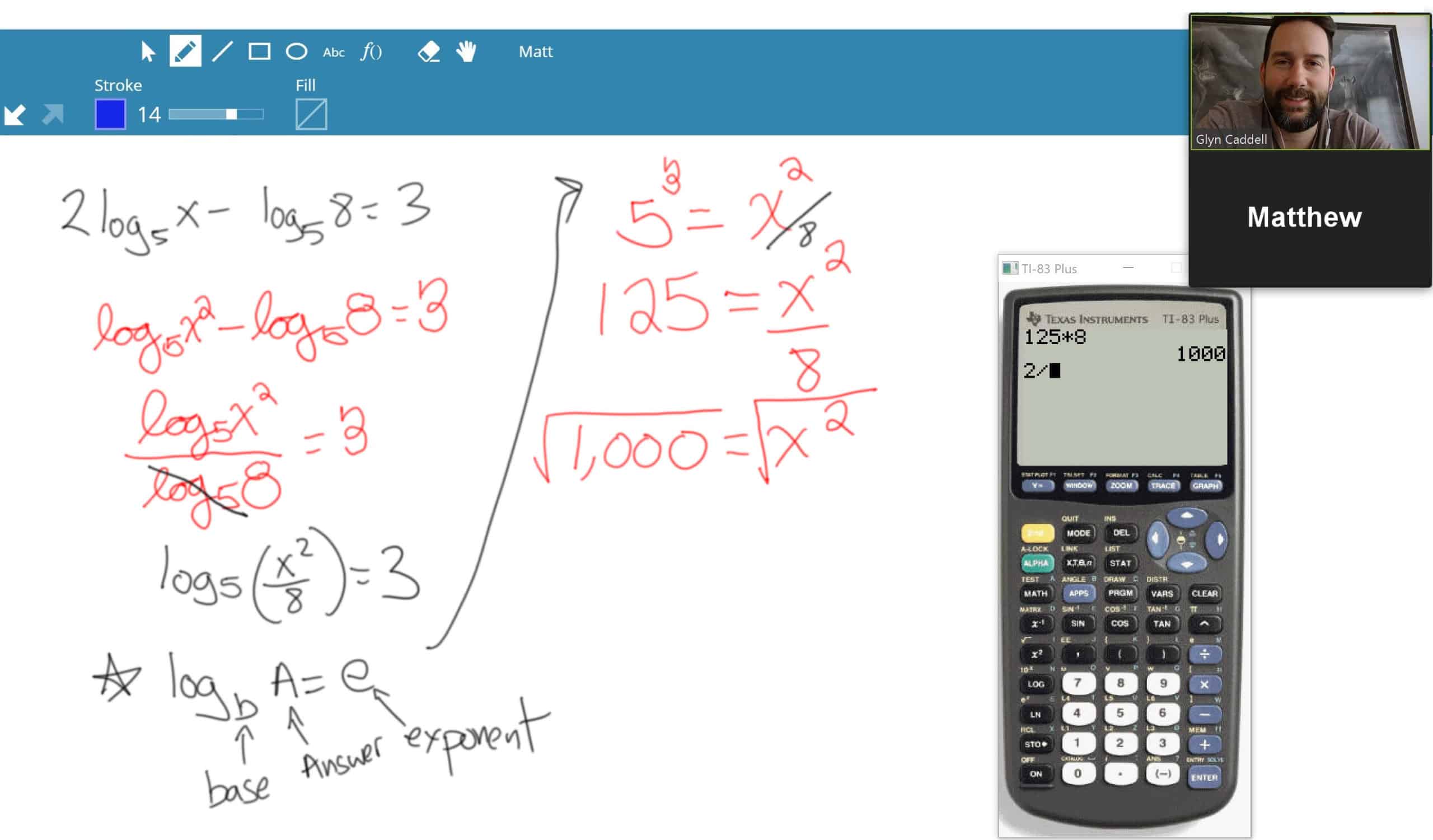Select the function notation tool
Viewport: 1433px width, 840px height.
370,51
